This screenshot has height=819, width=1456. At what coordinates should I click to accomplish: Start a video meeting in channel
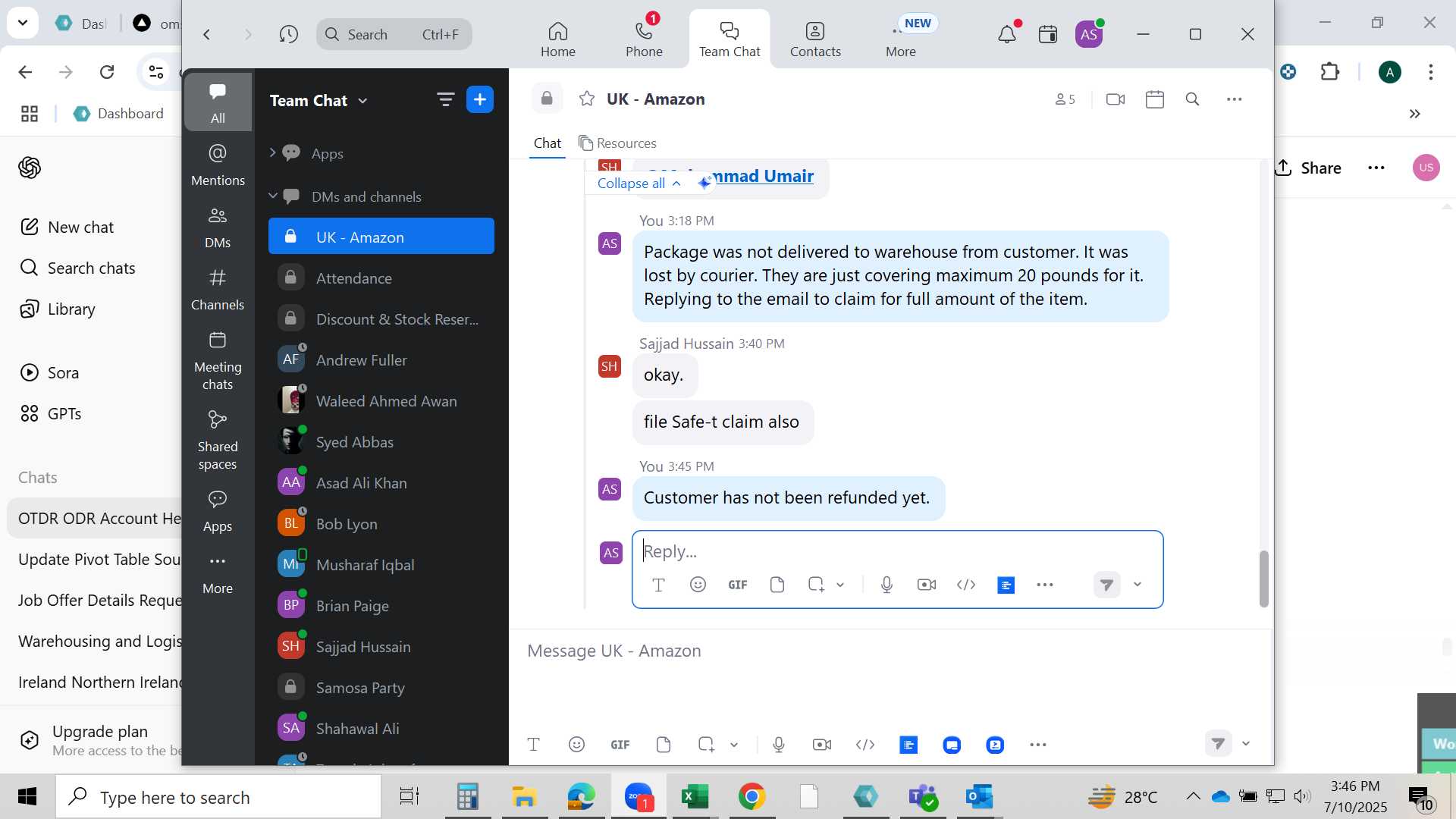[x=1116, y=99]
